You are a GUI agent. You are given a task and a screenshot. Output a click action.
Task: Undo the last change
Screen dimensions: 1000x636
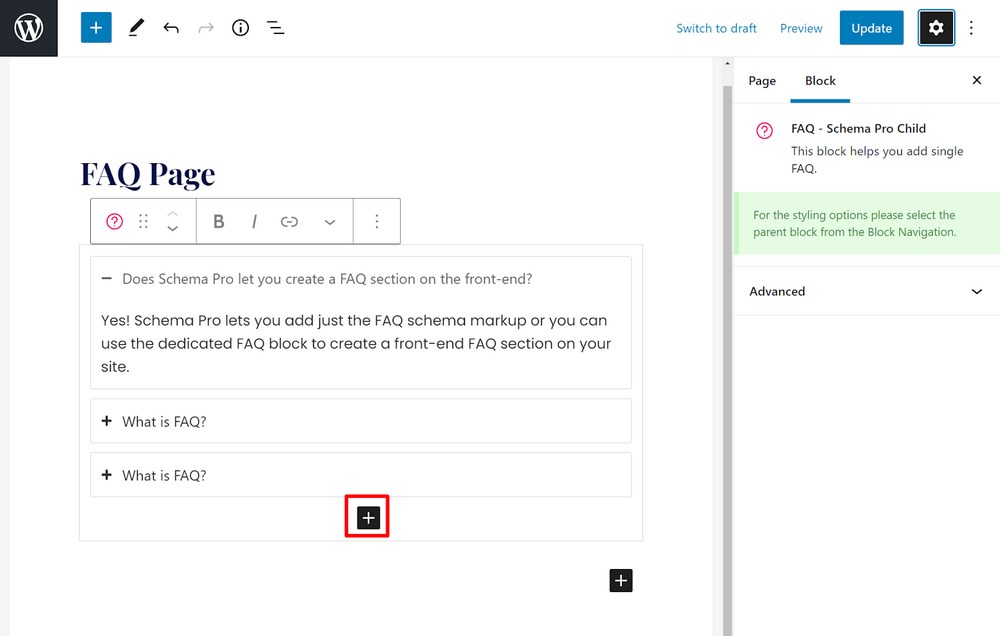click(171, 27)
